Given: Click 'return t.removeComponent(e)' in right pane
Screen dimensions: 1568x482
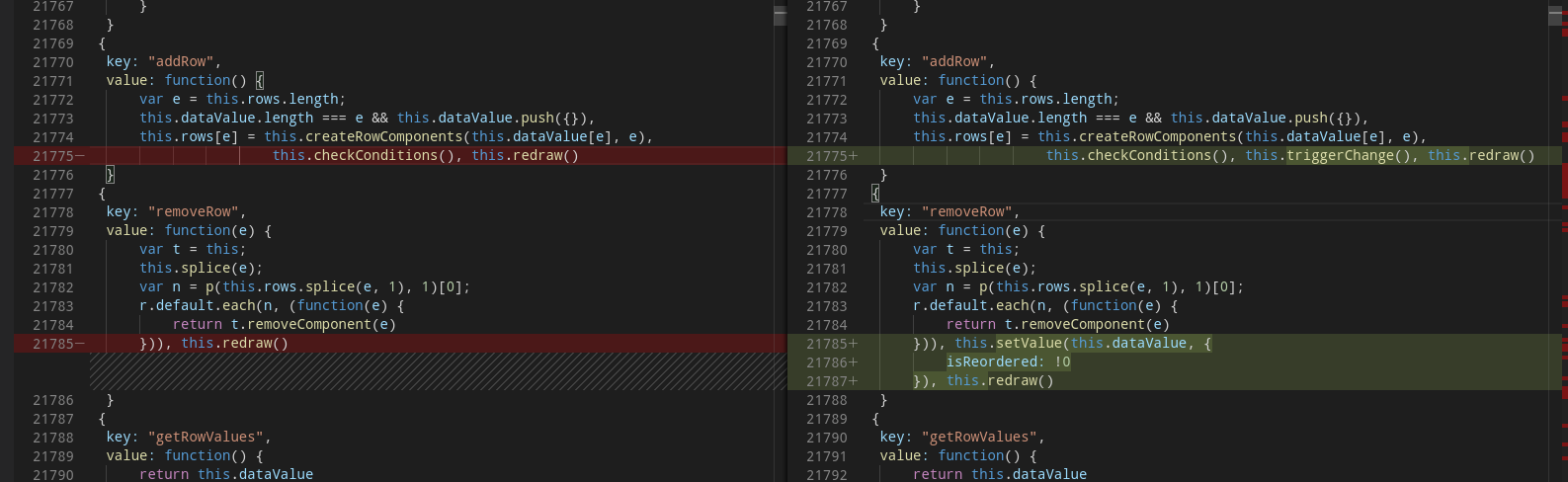Looking at the screenshot, I should [1057, 324].
